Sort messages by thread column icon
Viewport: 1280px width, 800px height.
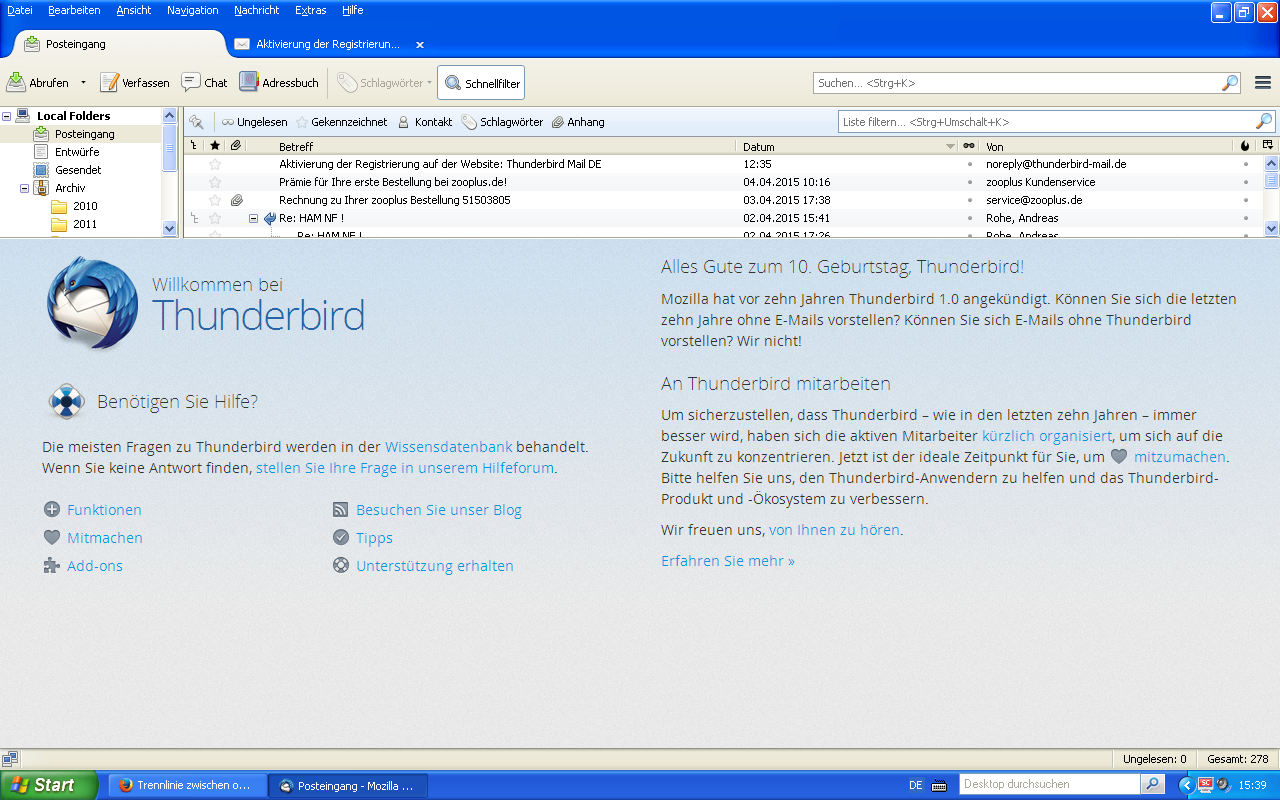pyautogui.click(x=194, y=146)
